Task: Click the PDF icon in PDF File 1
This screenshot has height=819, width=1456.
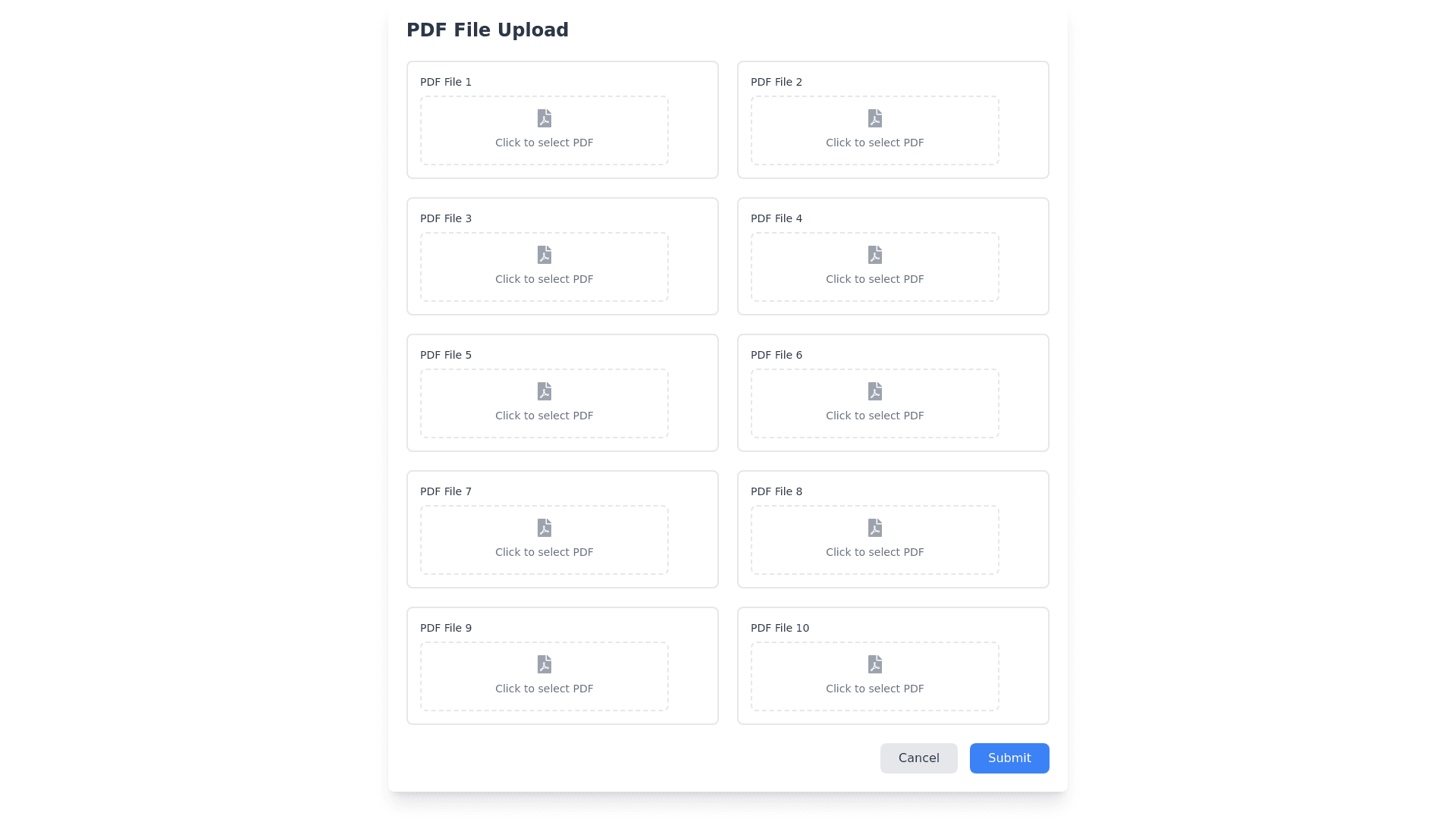Action: 544,118
